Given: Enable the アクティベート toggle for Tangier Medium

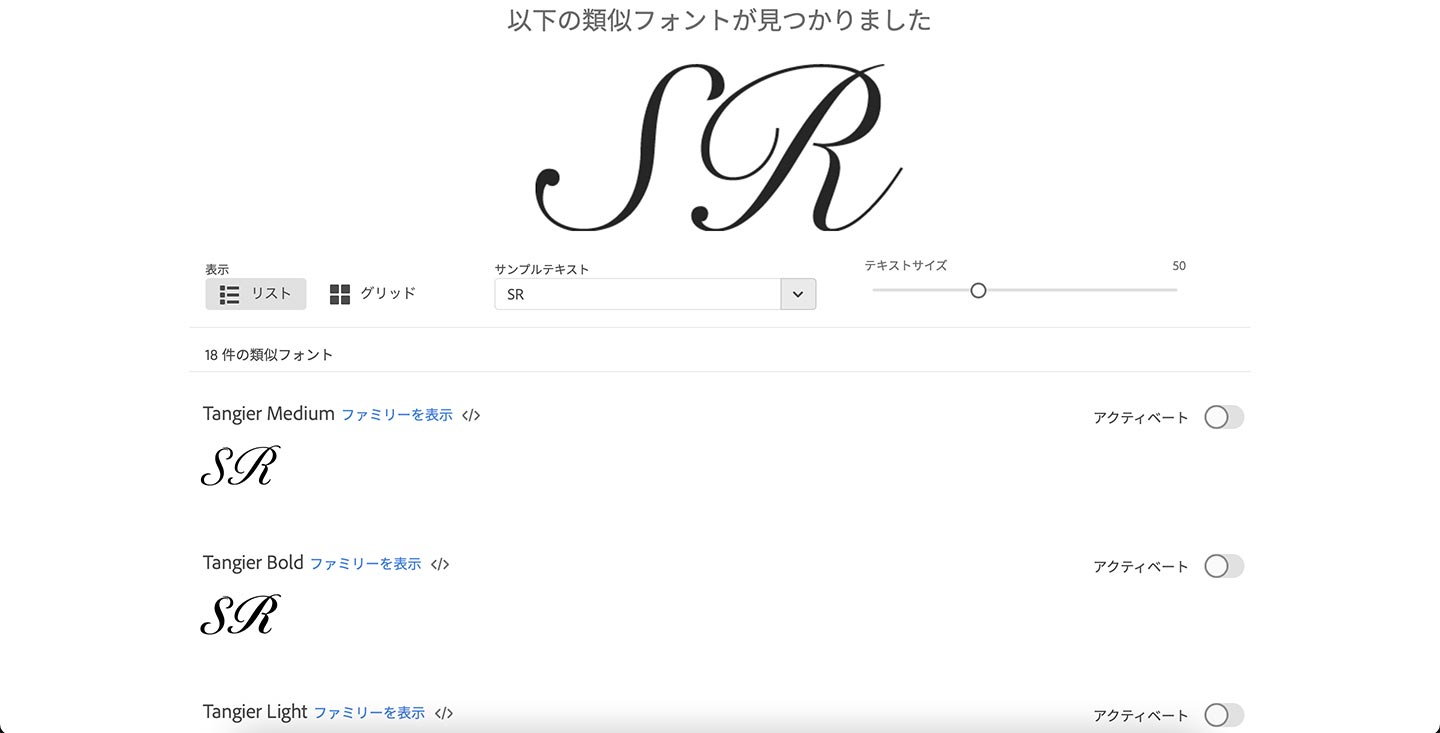Looking at the screenshot, I should point(1222,417).
